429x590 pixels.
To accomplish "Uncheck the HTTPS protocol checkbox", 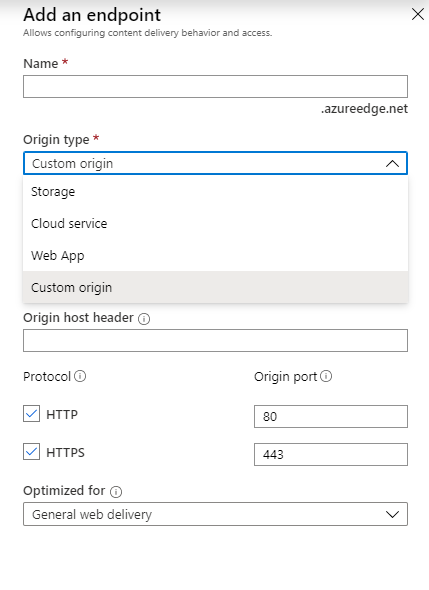I will tap(32, 452).
